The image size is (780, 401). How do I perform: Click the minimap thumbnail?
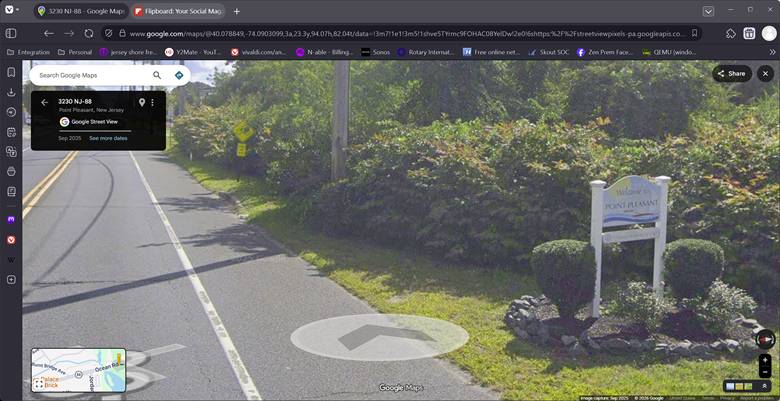pyautogui.click(x=78, y=369)
